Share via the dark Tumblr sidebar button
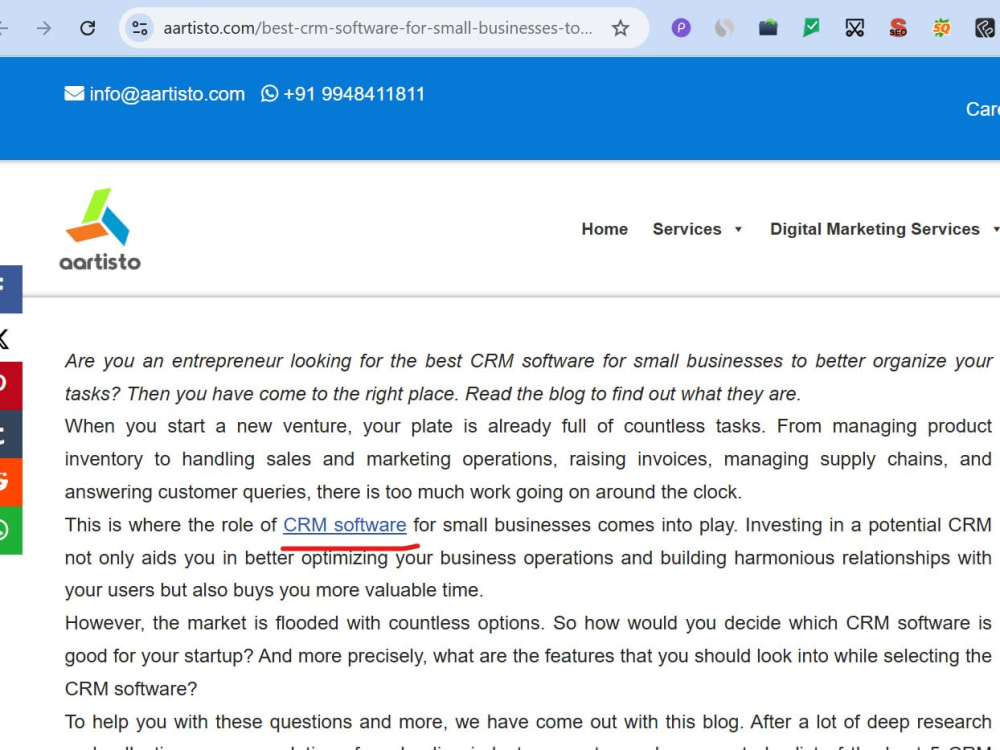This screenshot has height=750, width=1000. coord(10,434)
